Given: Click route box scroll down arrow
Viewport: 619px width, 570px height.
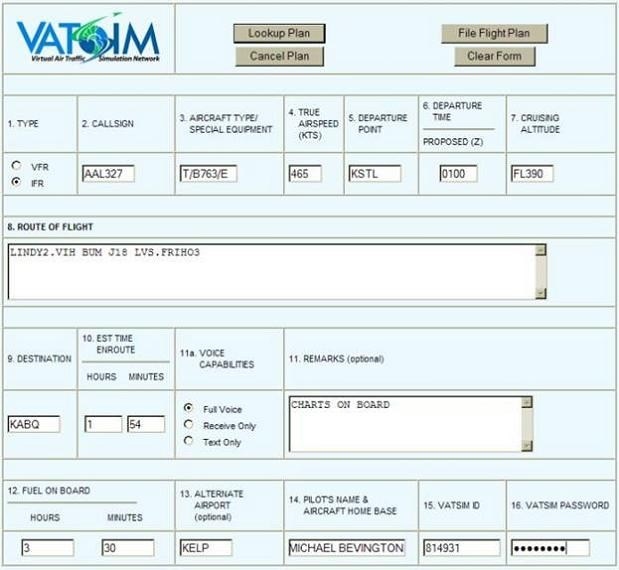Looking at the screenshot, I should click(541, 293).
